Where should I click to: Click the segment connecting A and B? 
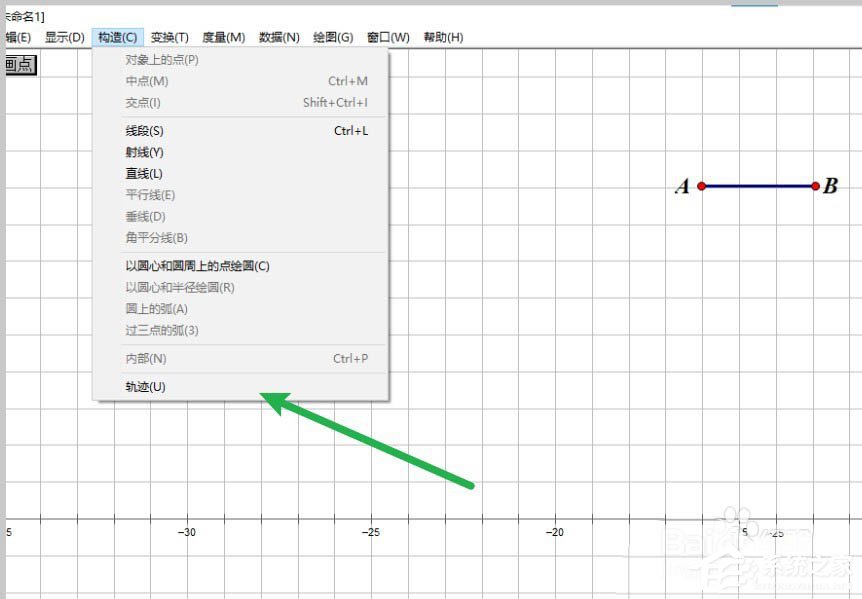pos(760,185)
